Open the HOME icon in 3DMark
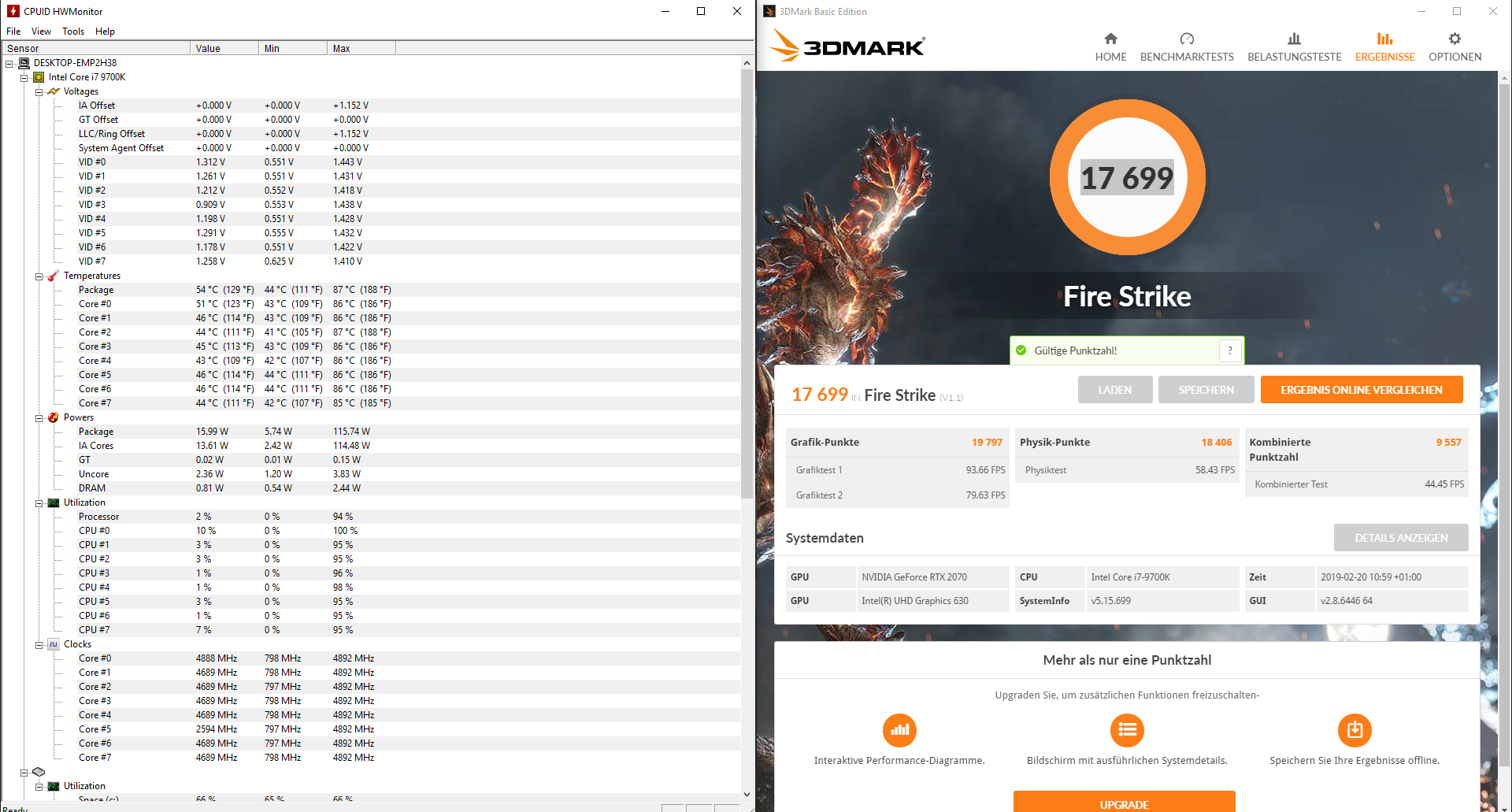The image size is (1512, 812). click(1110, 39)
